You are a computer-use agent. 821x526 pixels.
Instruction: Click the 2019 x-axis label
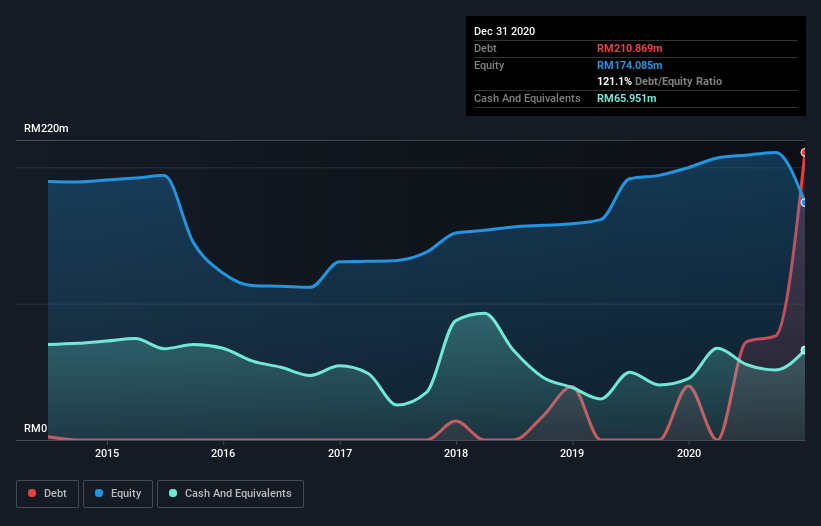tap(572, 453)
